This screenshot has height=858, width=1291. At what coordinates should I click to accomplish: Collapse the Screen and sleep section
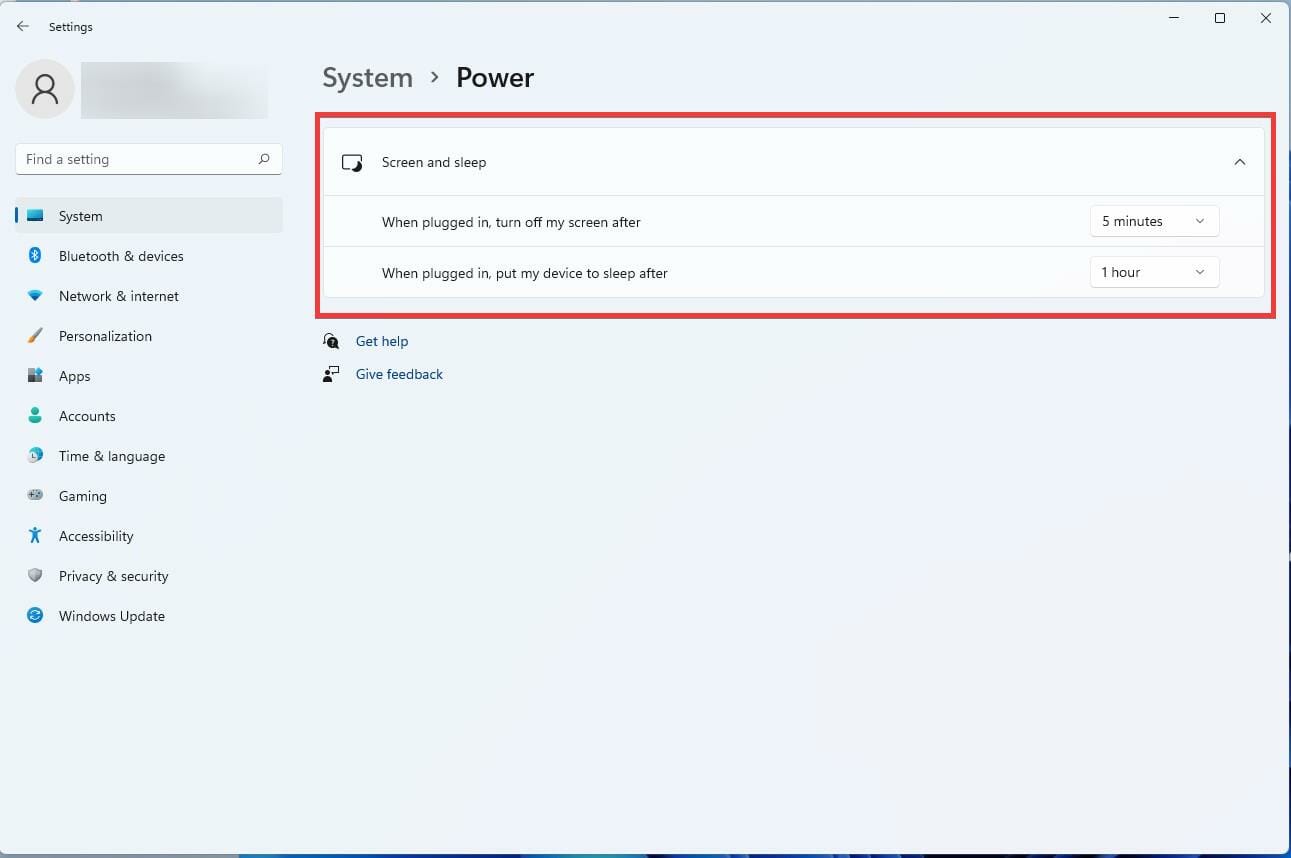1240,161
